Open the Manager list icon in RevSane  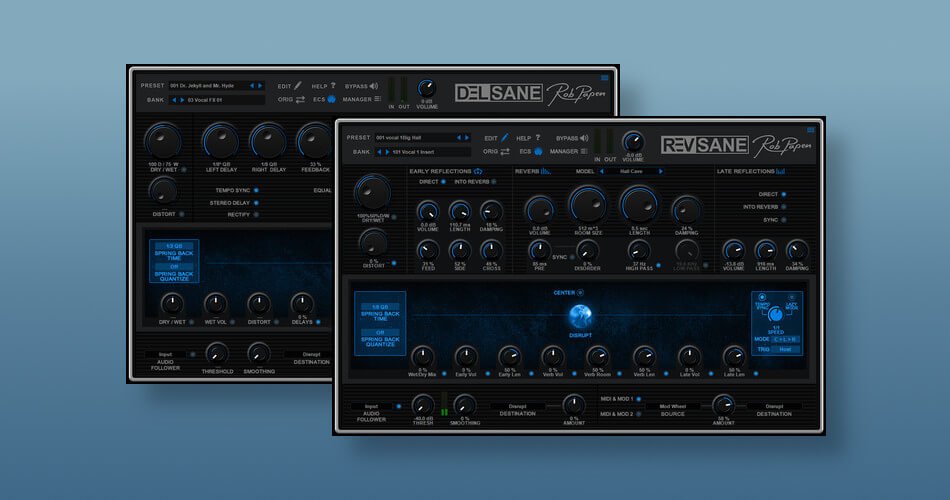[x=583, y=152]
